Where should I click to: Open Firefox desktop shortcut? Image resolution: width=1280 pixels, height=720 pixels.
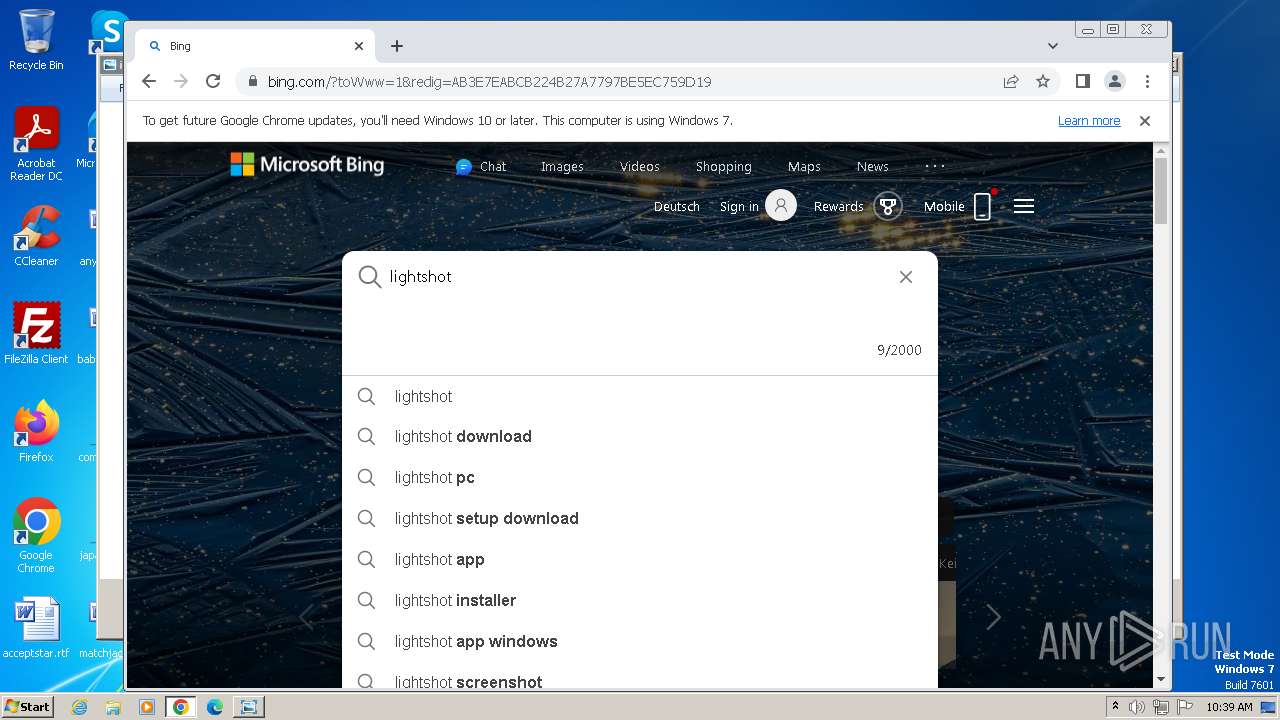[x=36, y=432]
